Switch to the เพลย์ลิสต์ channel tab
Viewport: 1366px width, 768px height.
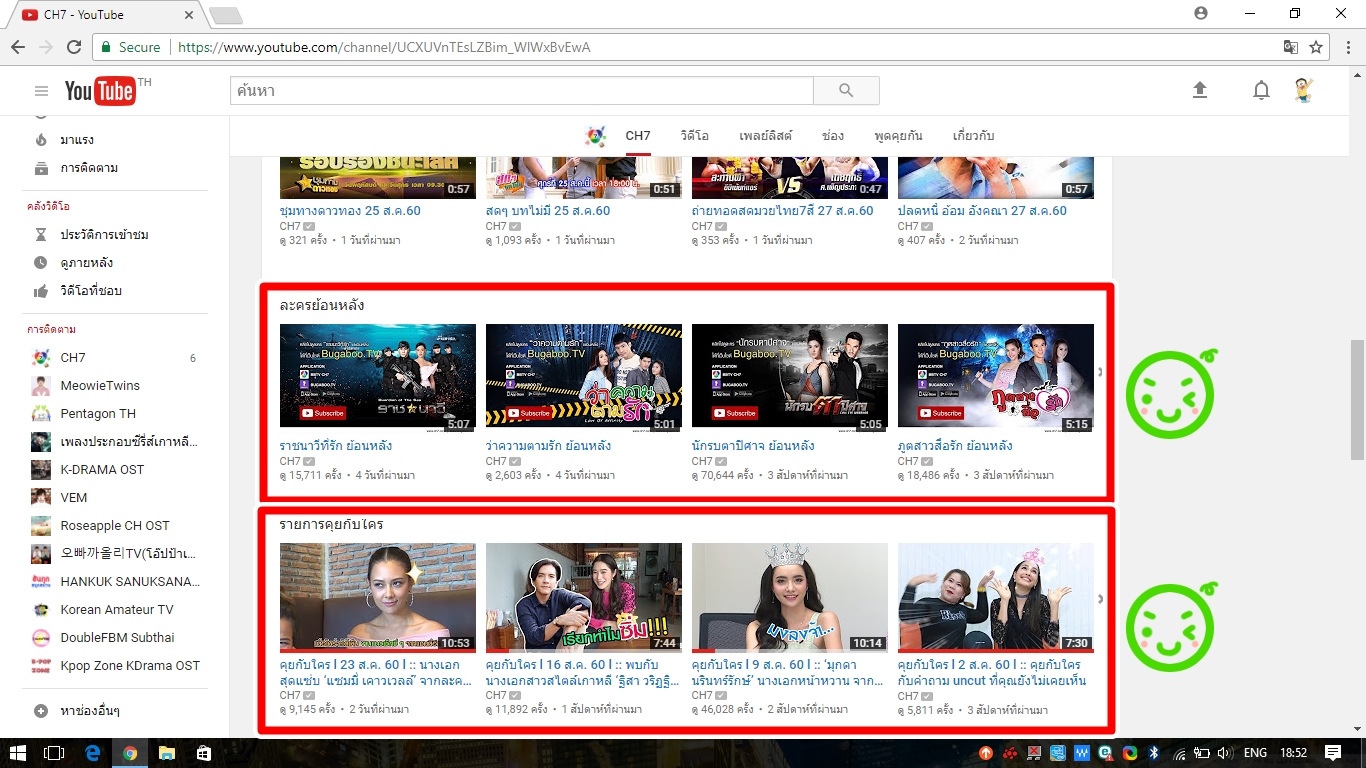click(x=765, y=136)
